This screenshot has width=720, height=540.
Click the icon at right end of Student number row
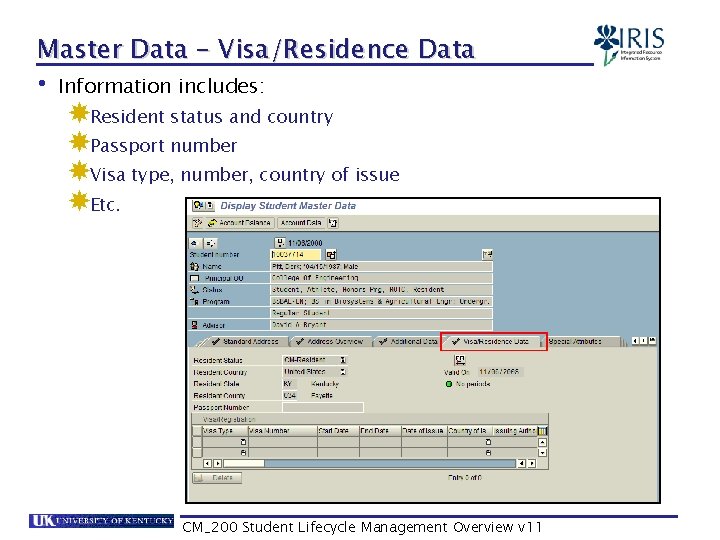[487, 254]
